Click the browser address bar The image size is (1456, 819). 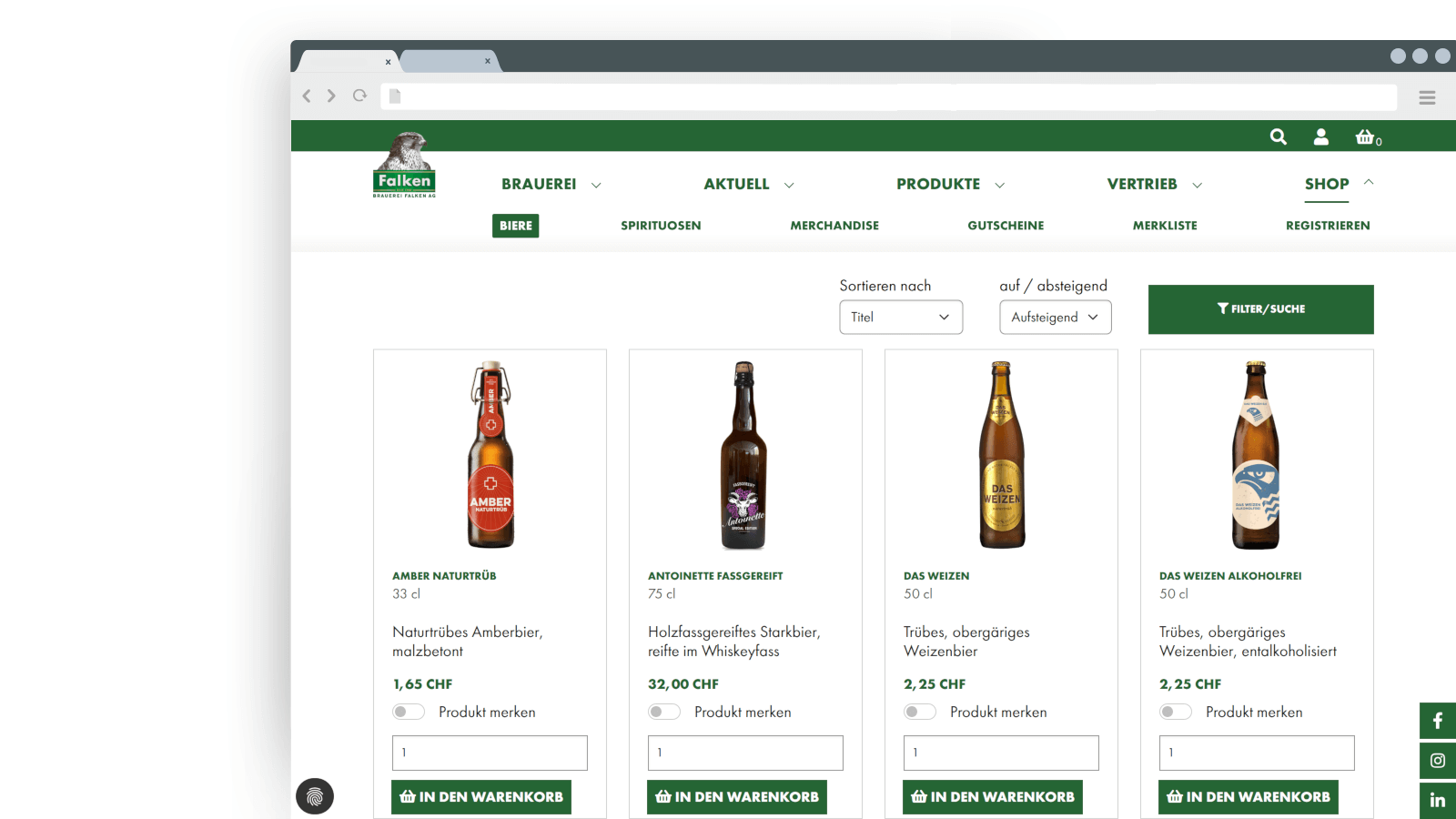(x=888, y=96)
